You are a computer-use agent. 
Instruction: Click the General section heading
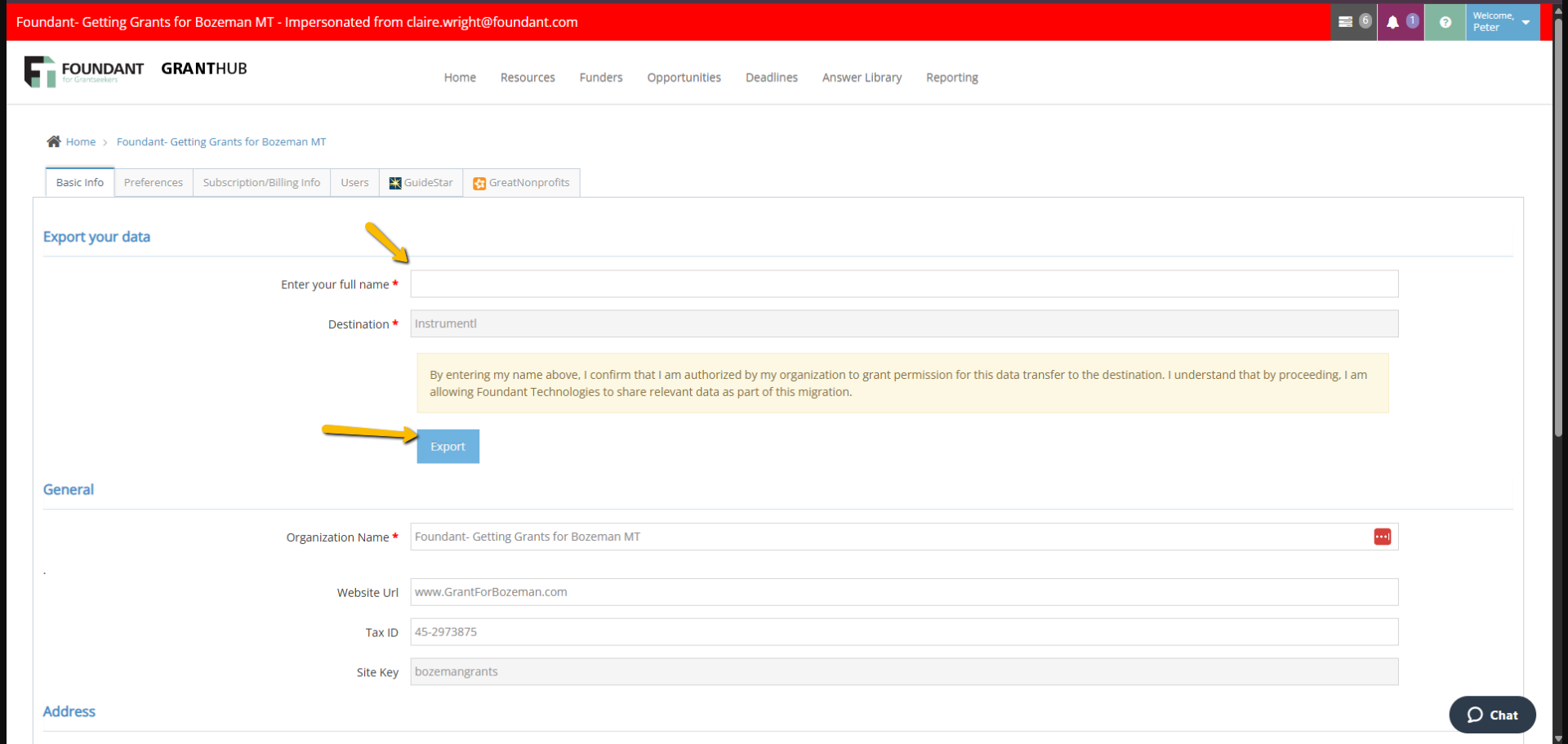[x=69, y=489]
